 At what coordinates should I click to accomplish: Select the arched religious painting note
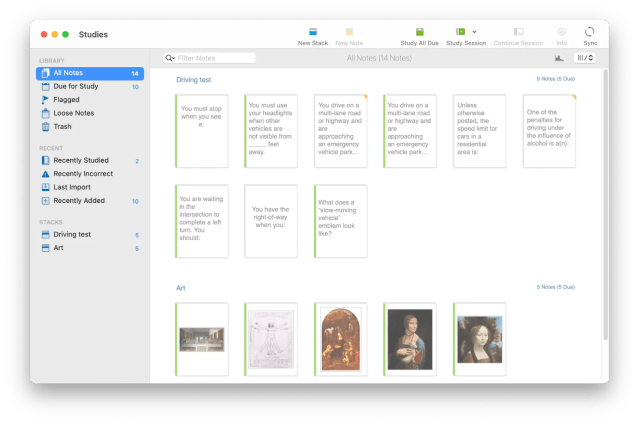point(341,339)
